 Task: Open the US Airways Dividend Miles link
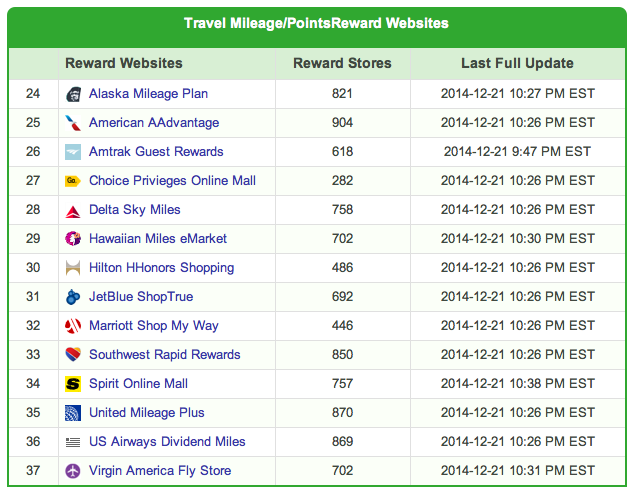[x=167, y=442]
